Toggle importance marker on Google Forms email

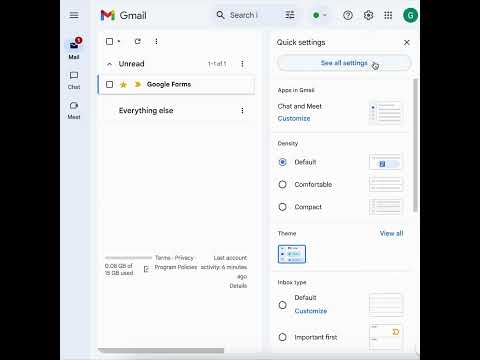point(137,84)
